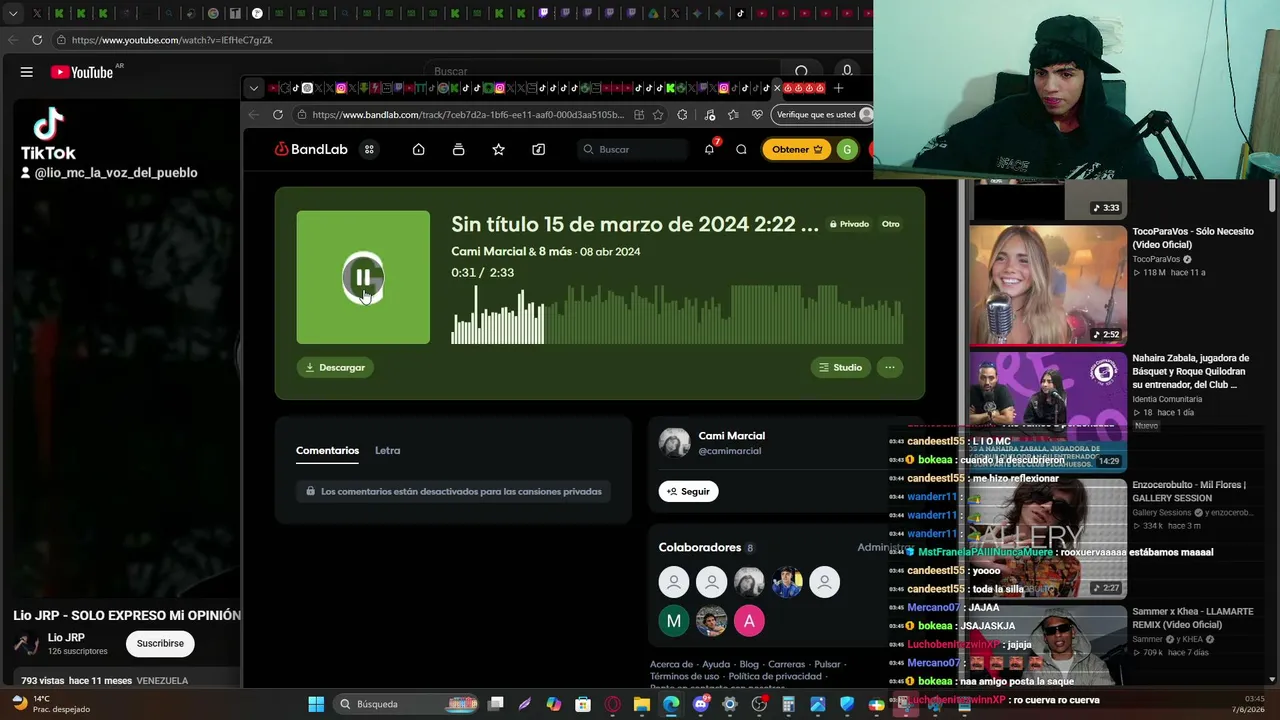The width and height of the screenshot is (1280, 720).
Task: Bookmark the BandLab page with star
Action: point(658,115)
